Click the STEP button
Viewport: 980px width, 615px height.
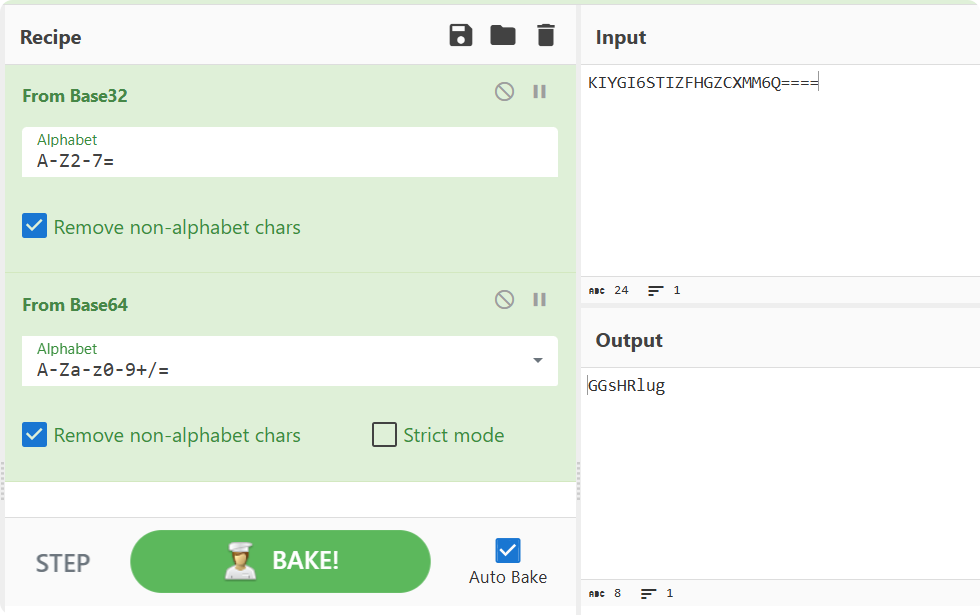(x=62, y=562)
